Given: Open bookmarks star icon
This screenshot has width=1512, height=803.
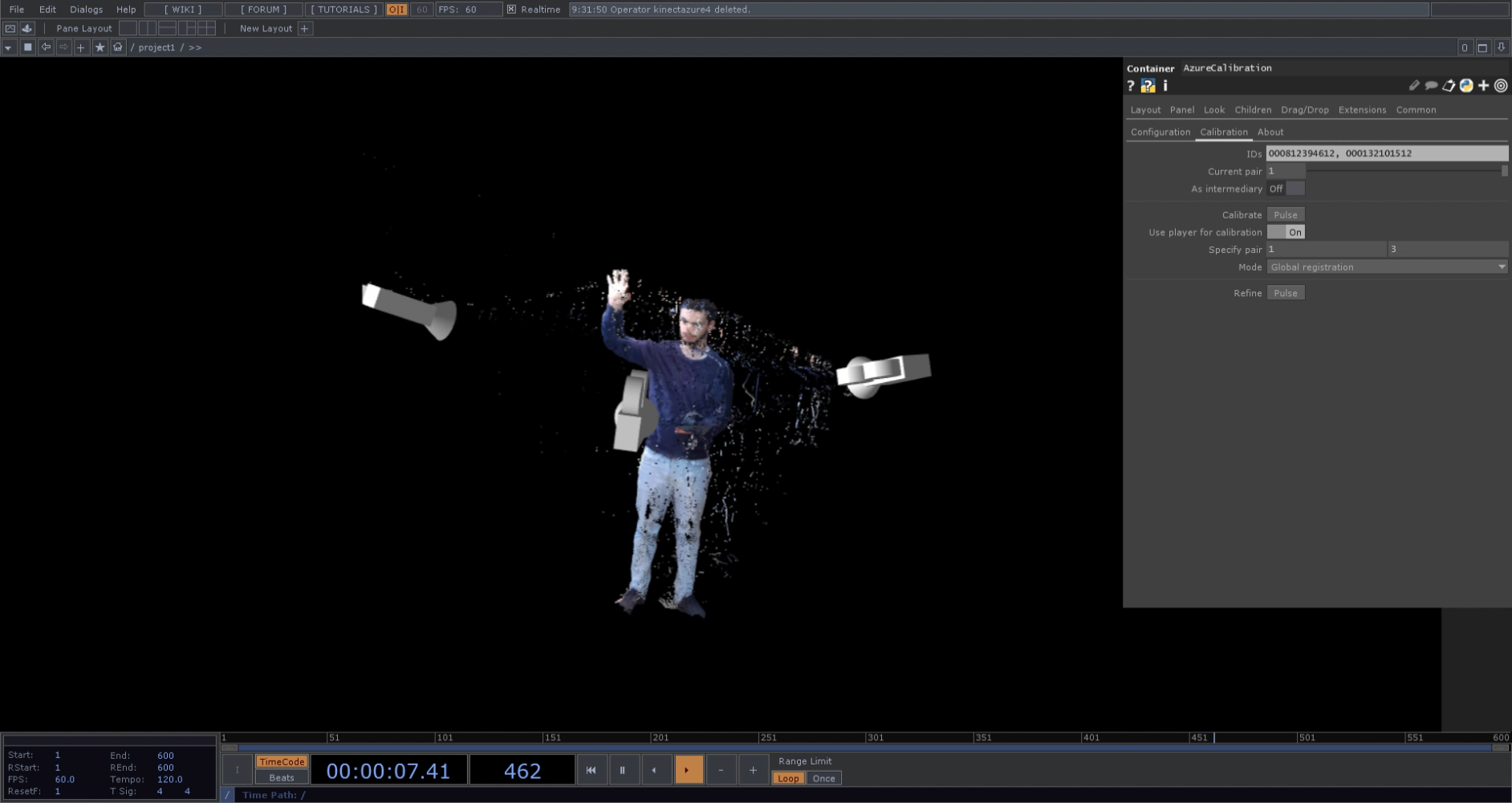Looking at the screenshot, I should tap(100, 47).
